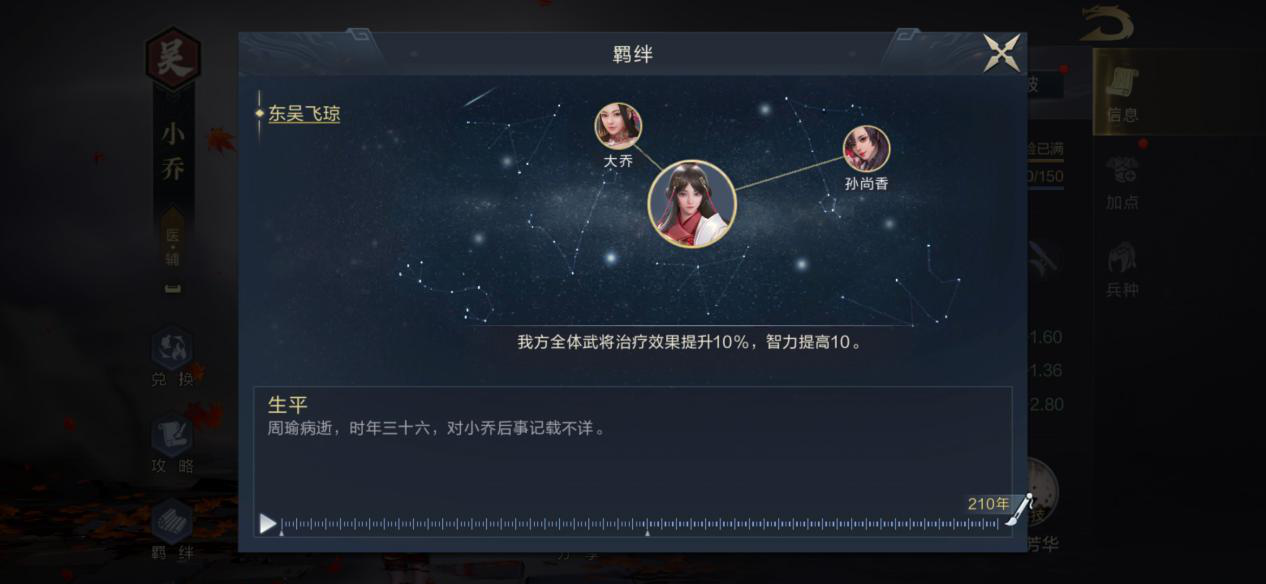Select the 羁绊 sidebar icon

tap(172, 530)
